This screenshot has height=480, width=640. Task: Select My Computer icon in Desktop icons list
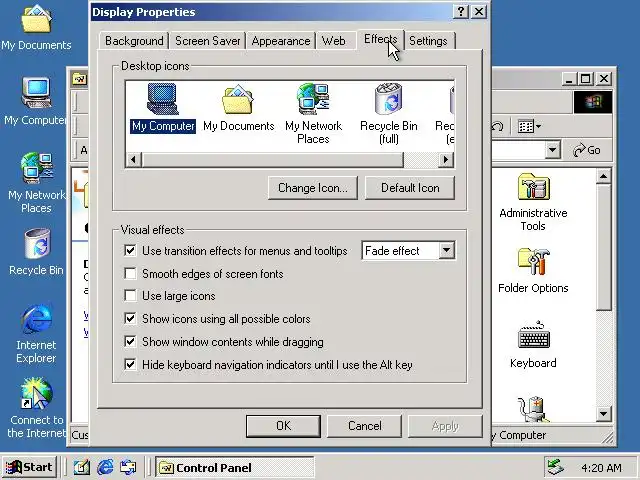(162, 107)
